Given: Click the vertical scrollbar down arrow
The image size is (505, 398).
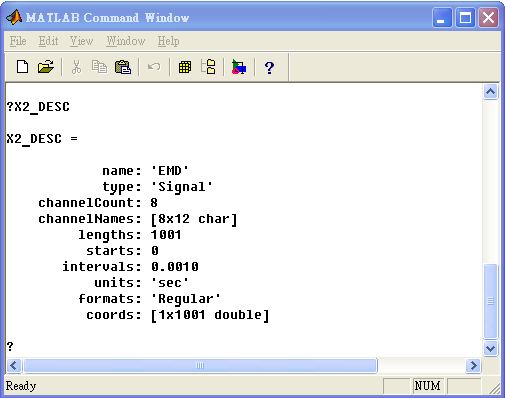Looking at the screenshot, I should pyautogui.click(x=490, y=349).
